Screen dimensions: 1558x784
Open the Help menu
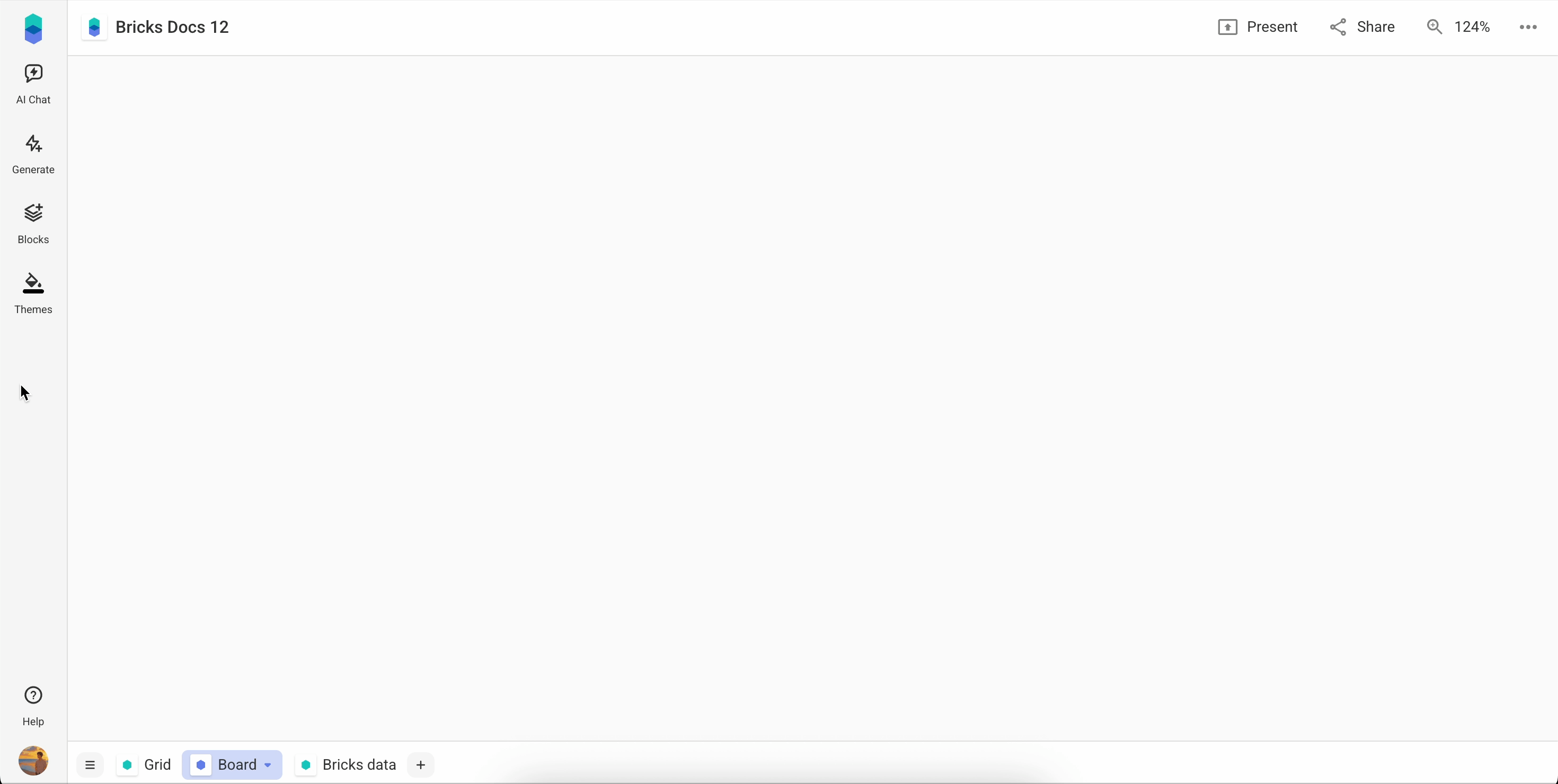[x=33, y=706]
